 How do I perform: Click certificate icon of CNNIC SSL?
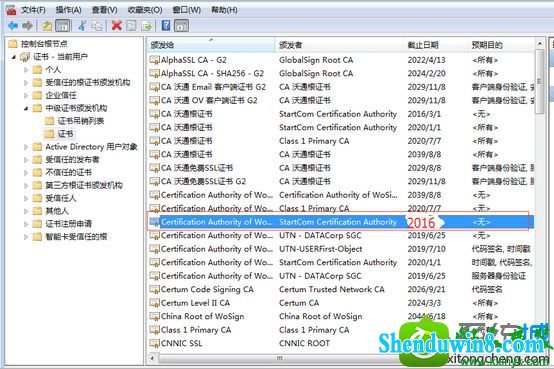click(154, 343)
